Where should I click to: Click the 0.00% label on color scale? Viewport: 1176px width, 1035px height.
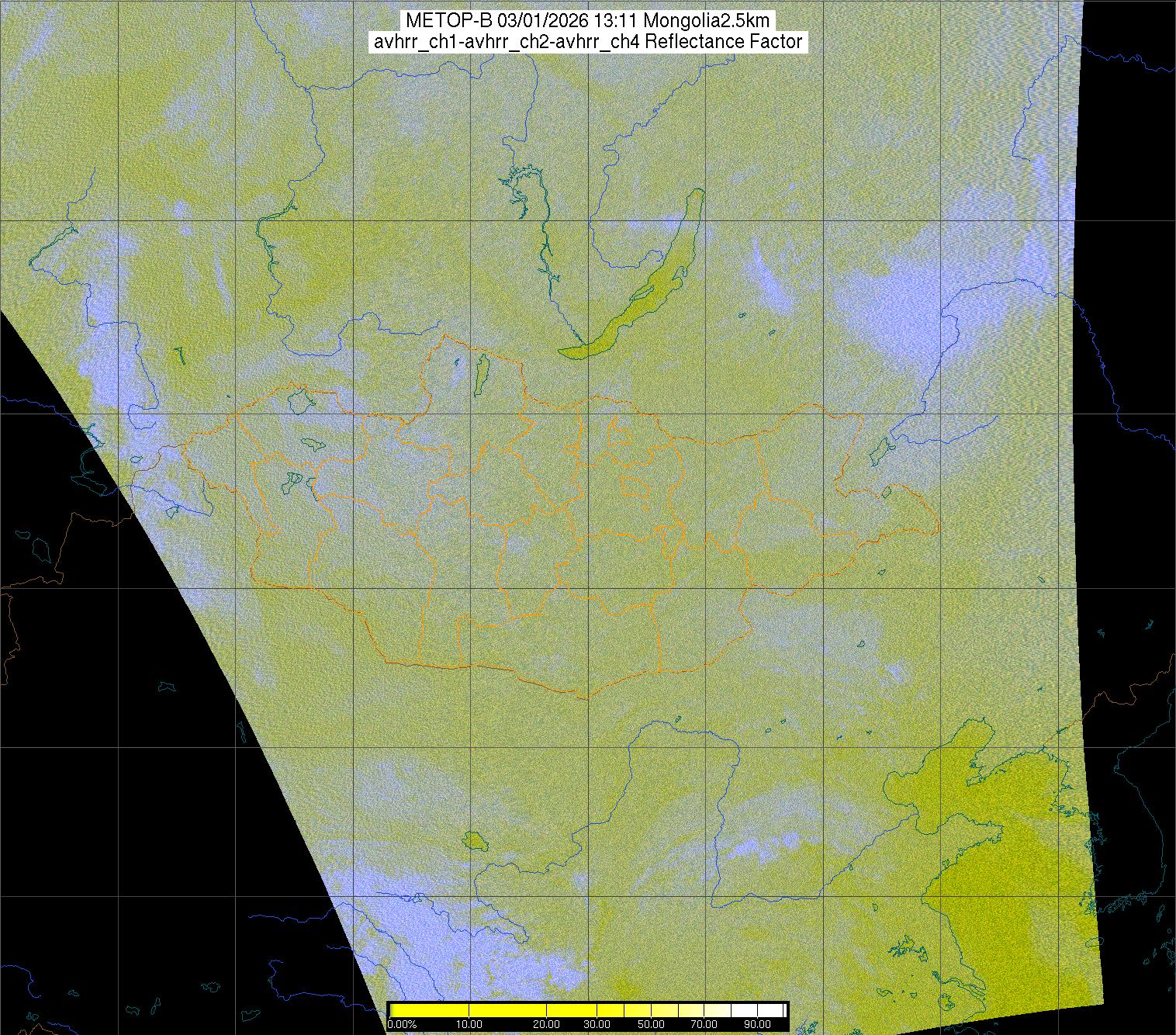[402, 1024]
